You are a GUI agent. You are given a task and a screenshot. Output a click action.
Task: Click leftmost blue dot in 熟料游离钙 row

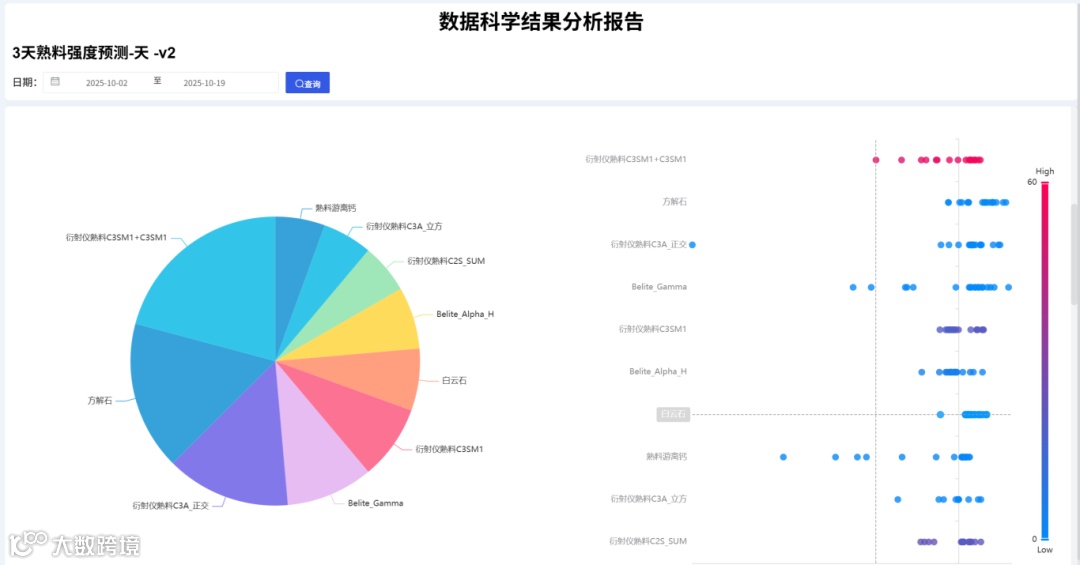783,457
